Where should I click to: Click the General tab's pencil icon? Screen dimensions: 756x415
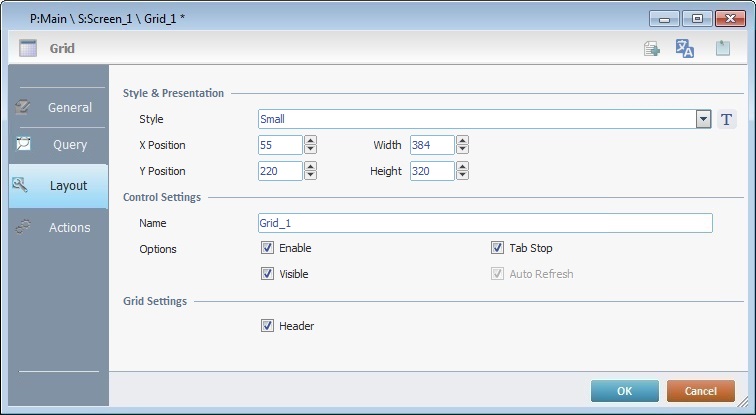pos(23,107)
